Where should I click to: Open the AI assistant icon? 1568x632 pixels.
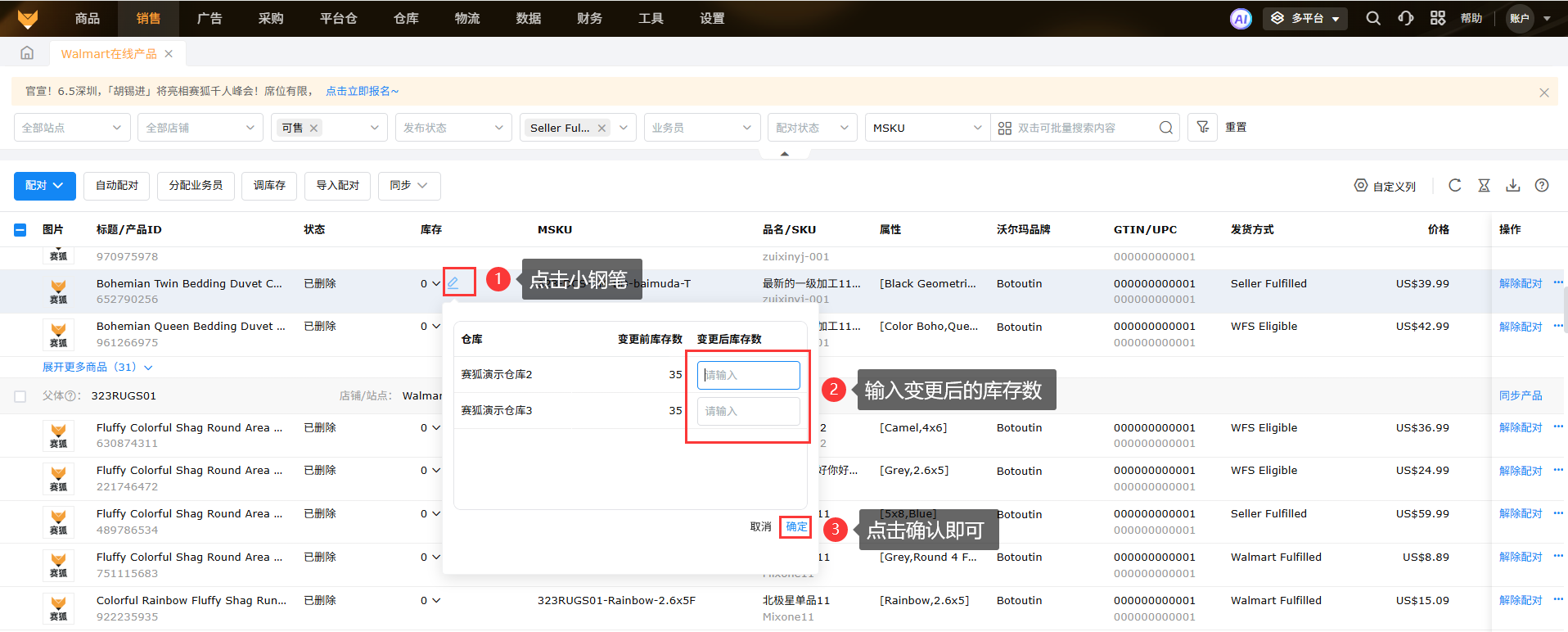pyautogui.click(x=1241, y=19)
